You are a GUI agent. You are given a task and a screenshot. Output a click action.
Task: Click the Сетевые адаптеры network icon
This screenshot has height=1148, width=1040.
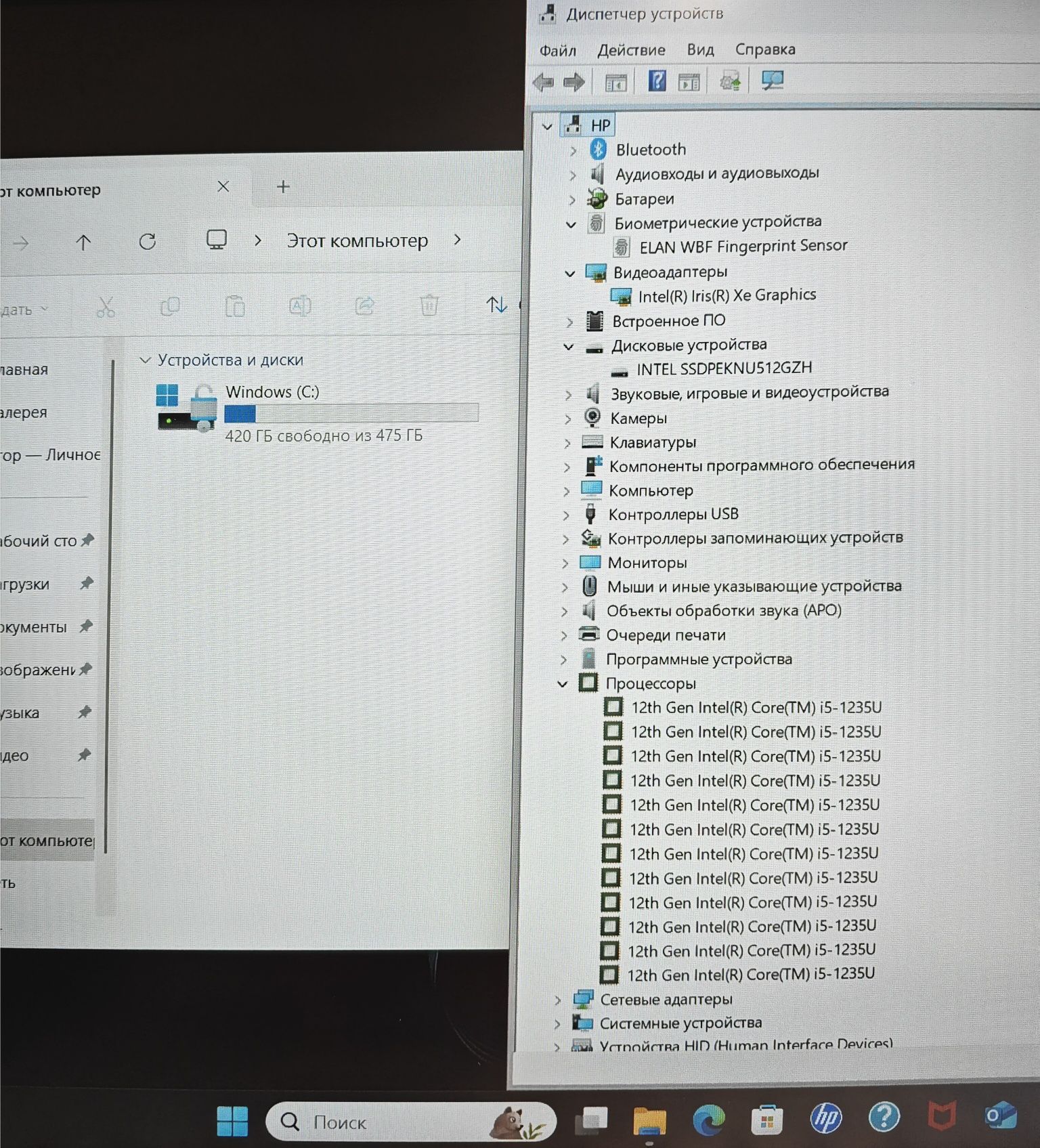pos(584,999)
